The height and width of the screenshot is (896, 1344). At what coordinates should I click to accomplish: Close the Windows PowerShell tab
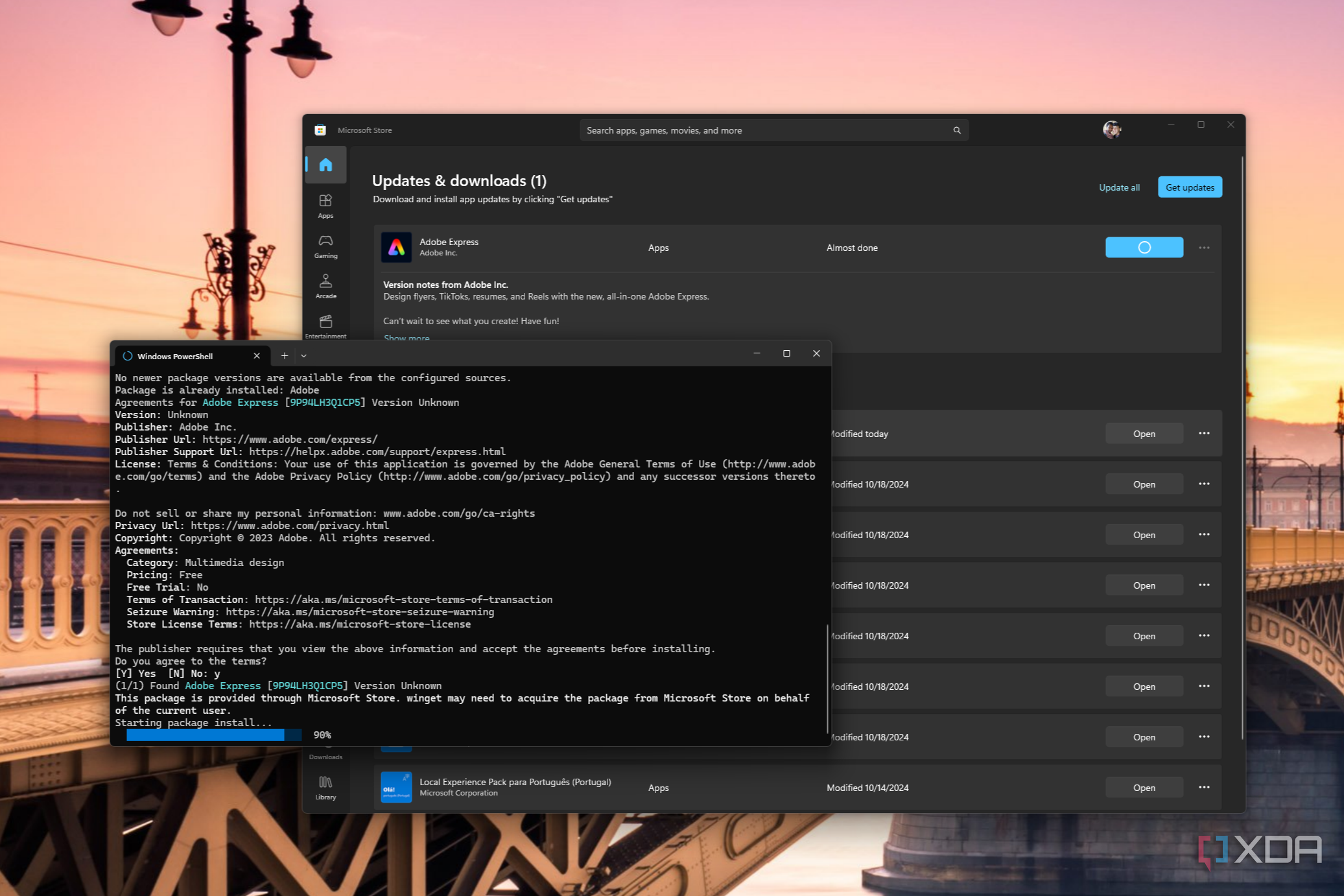point(257,355)
